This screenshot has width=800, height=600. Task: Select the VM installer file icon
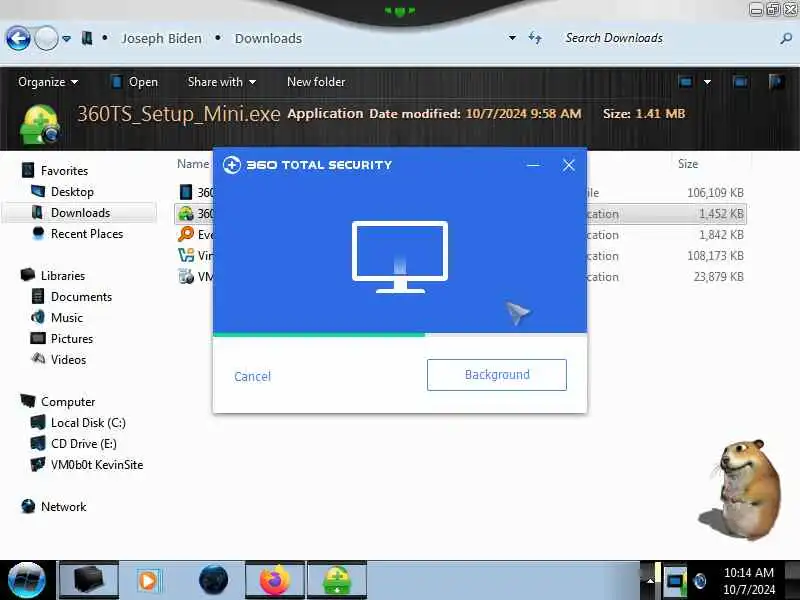[186, 276]
